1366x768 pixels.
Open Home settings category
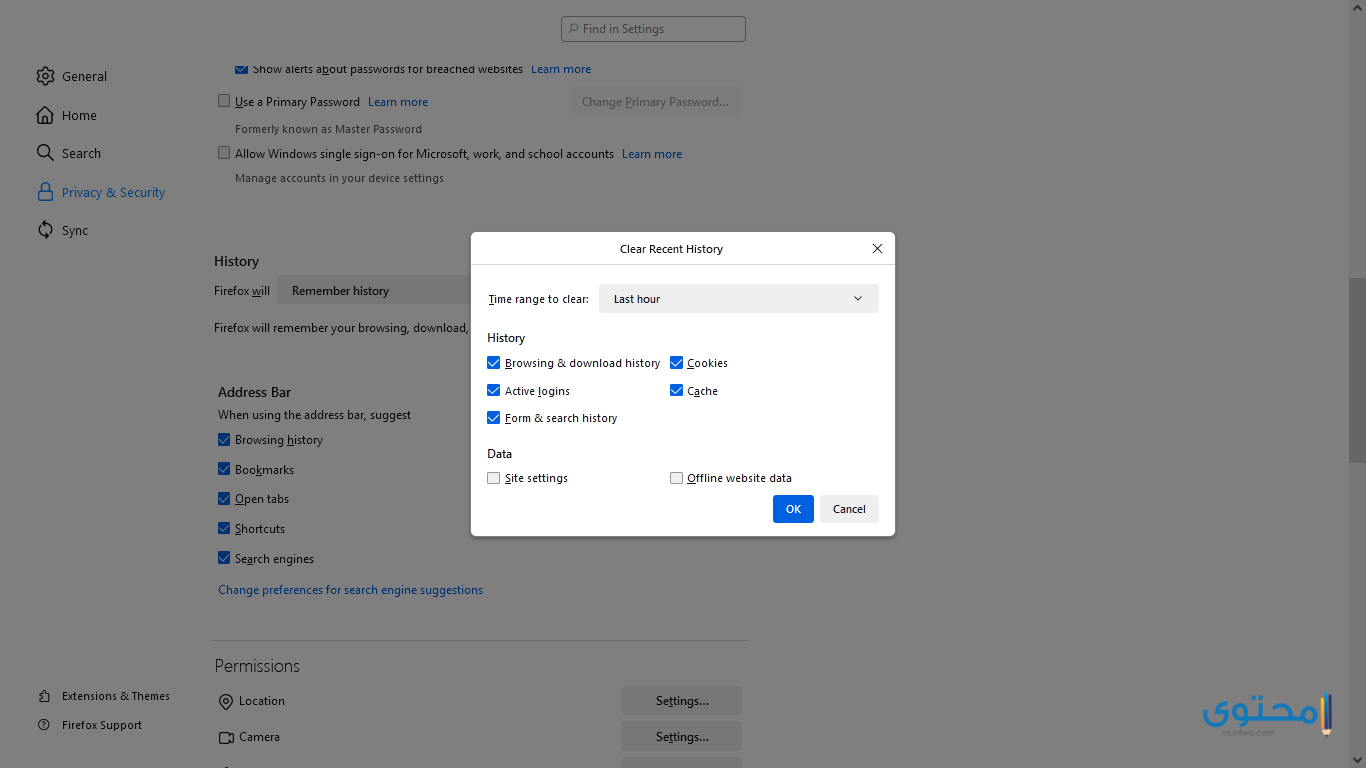tap(68, 115)
